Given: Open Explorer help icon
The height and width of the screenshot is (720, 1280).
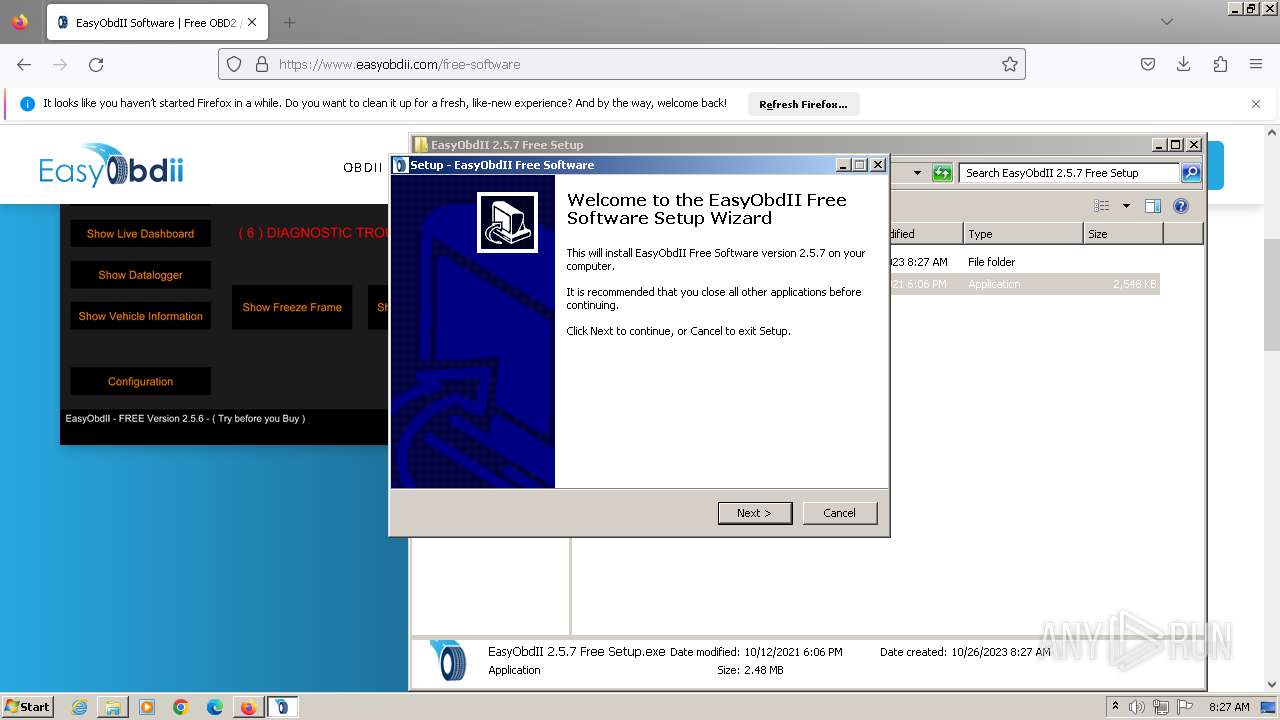Looking at the screenshot, I should tap(1181, 206).
